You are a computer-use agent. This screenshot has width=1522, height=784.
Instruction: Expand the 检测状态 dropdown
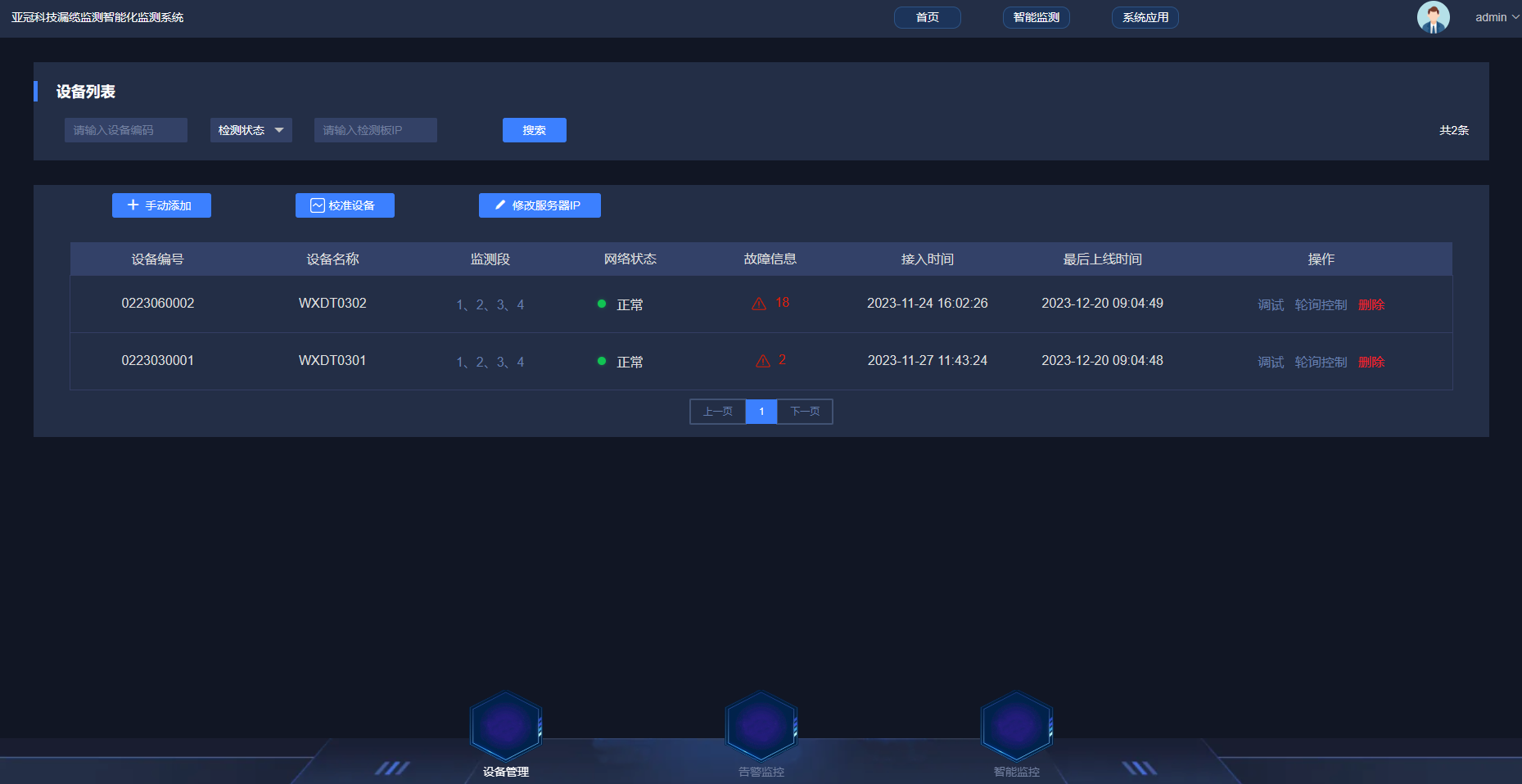pyautogui.click(x=251, y=130)
